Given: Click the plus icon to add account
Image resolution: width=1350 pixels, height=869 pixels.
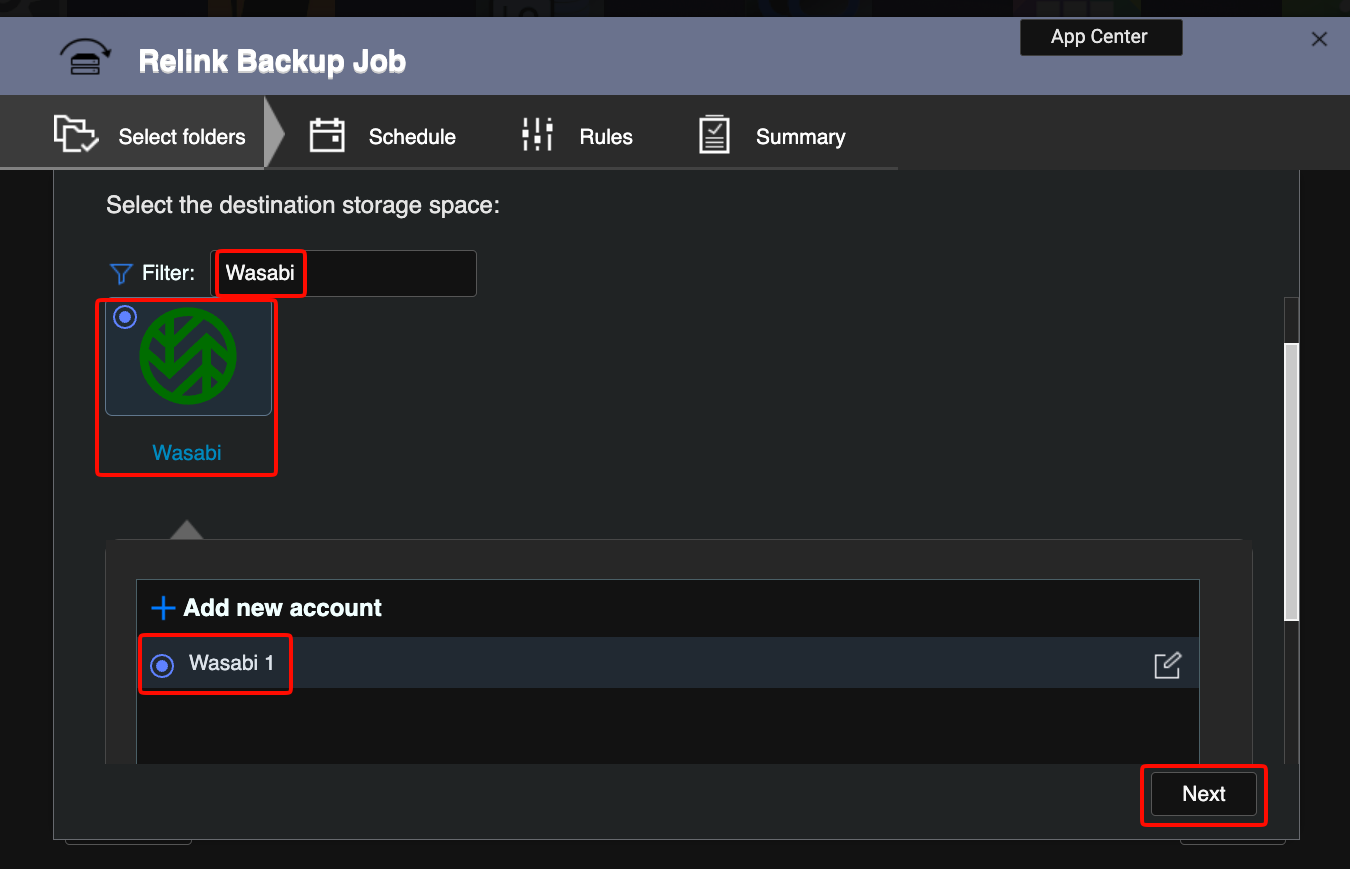Looking at the screenshot, I should point(162,608).
